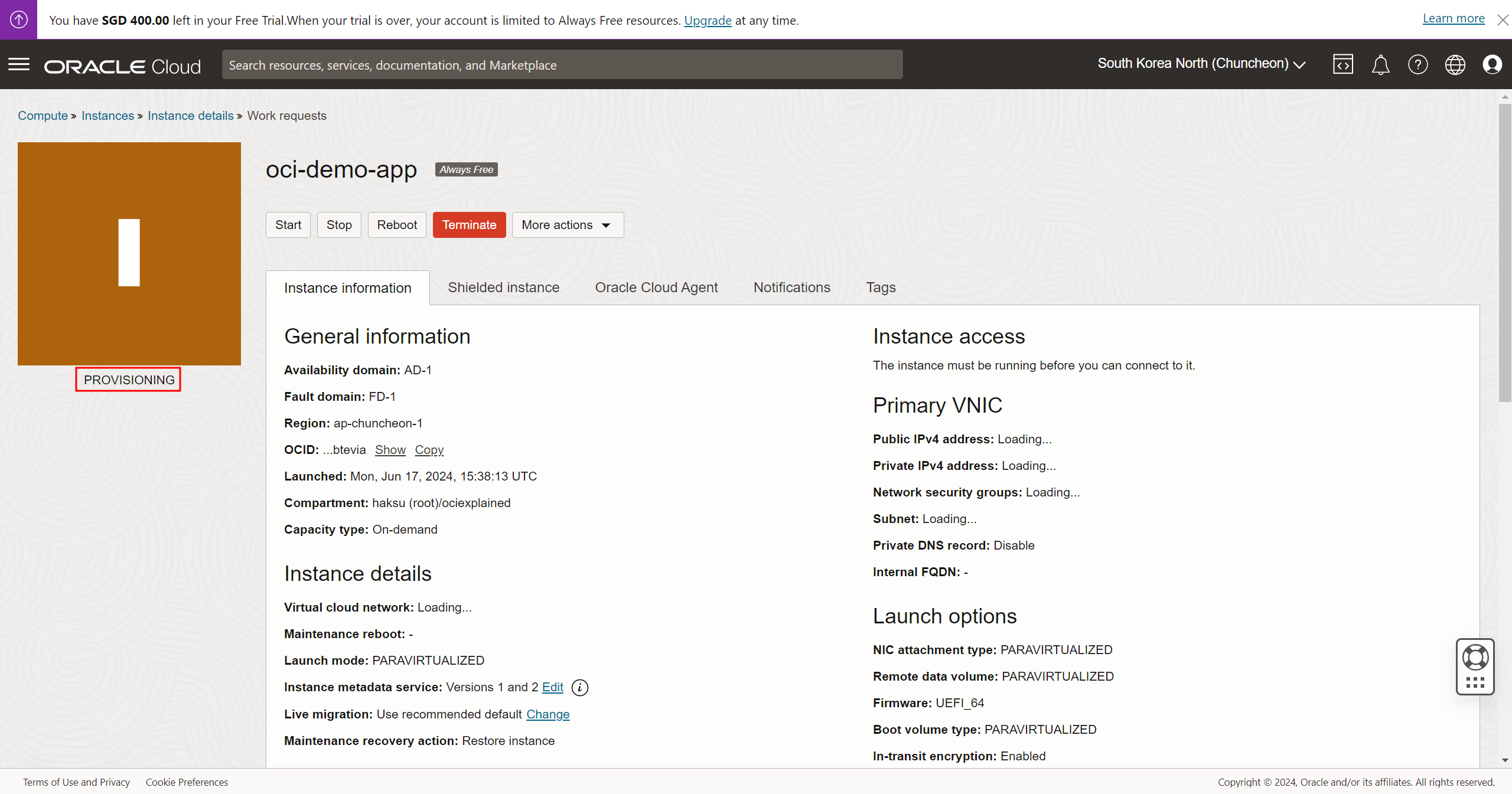Image resolution: width=1512 pixels, height=794 pixels.
Task: Dismiss the free trial banner
Action: [x=1503, y=20]
